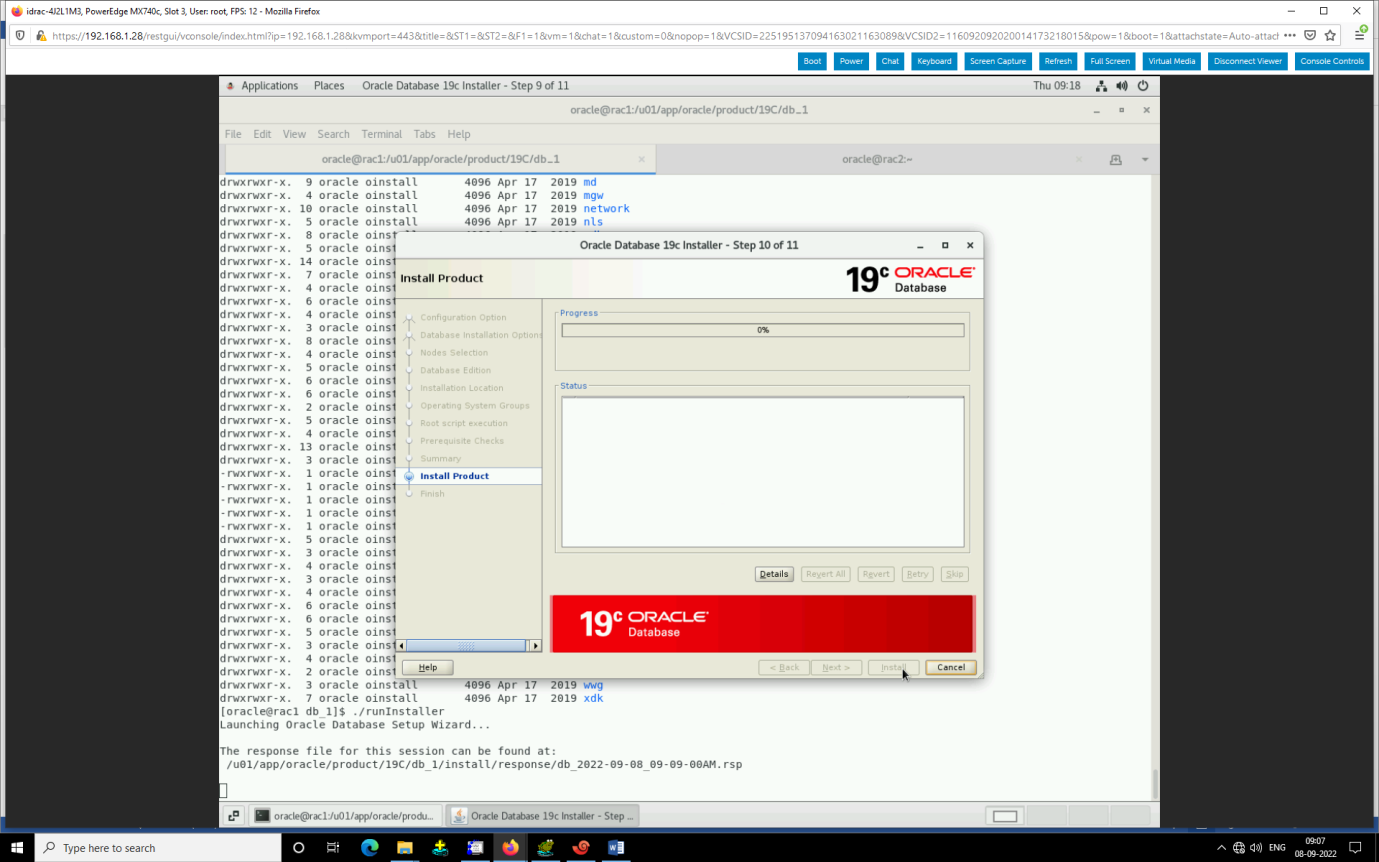Screen dimensions: 1379x862
Task: Open the Virtual Media dialog
Action: 1171,61
